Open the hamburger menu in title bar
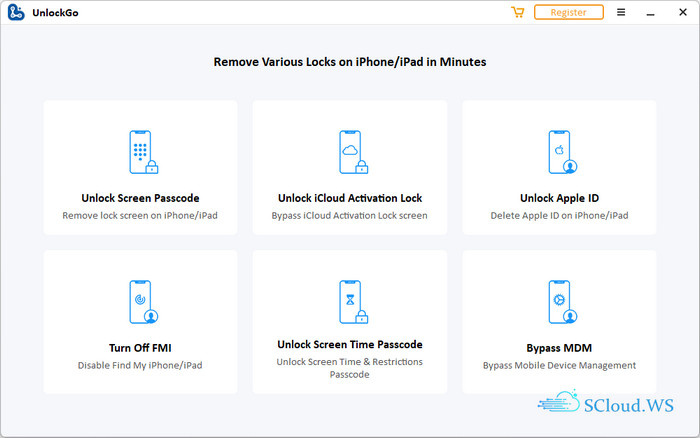 point(621,12)
